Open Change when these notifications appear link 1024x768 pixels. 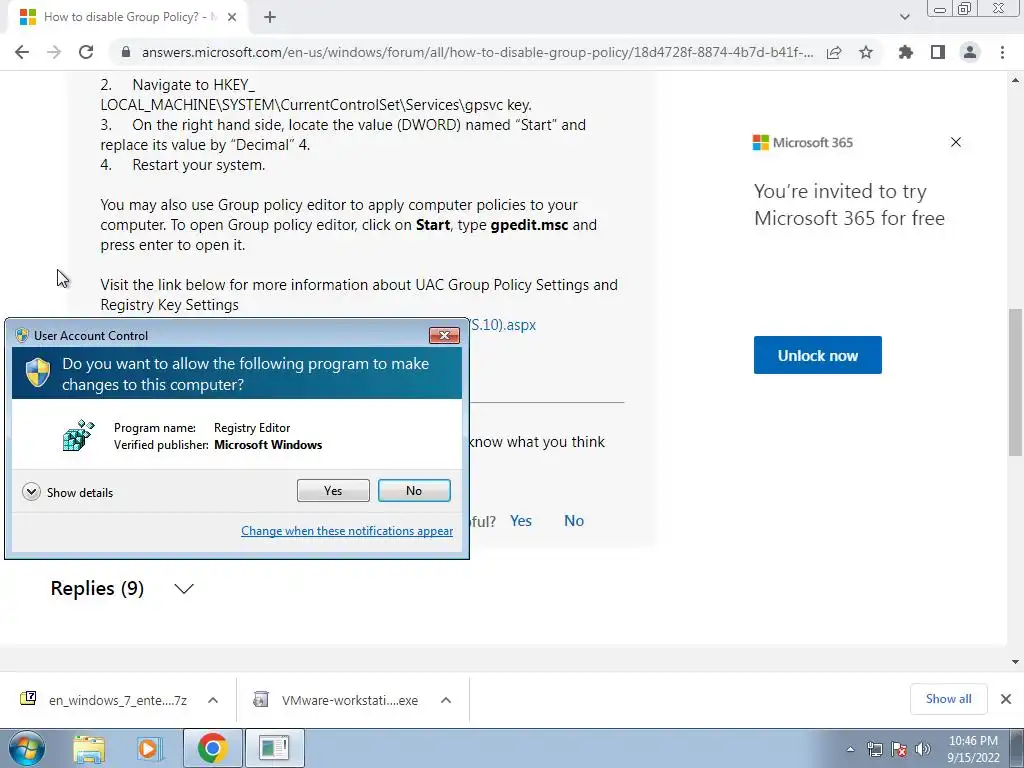[x=347, y=531]
